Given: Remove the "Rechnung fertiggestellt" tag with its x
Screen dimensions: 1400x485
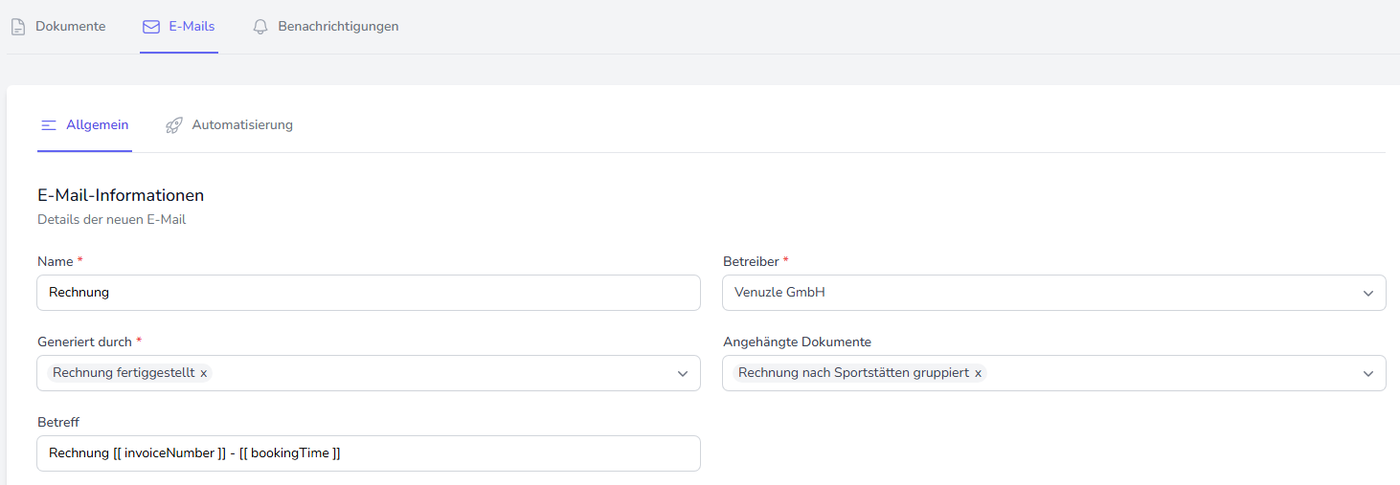Looking at the screenshot, I should tap(204, 373).
